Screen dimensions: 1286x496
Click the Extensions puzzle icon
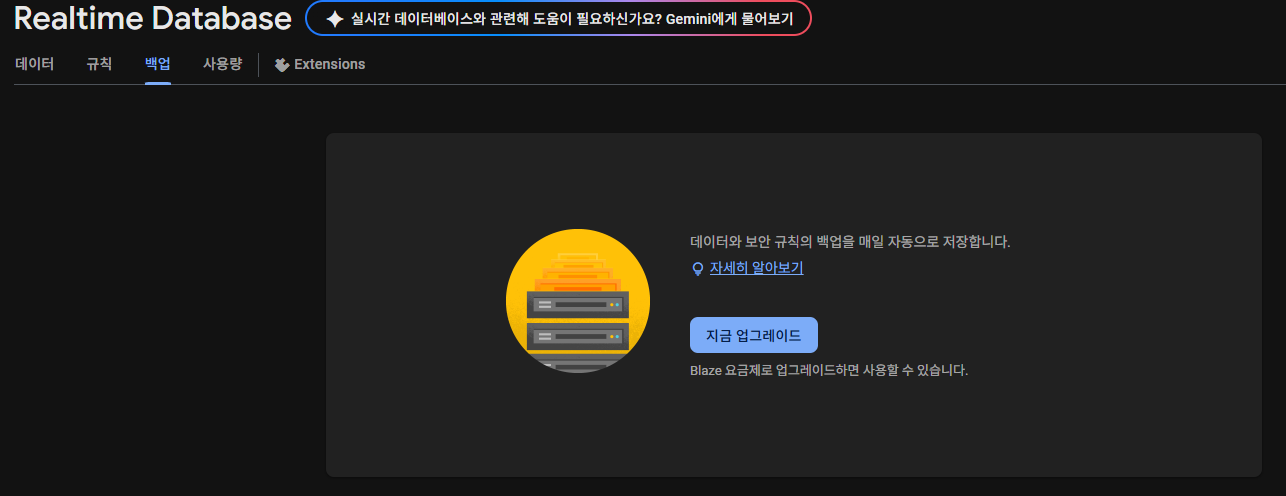point(282,64)
